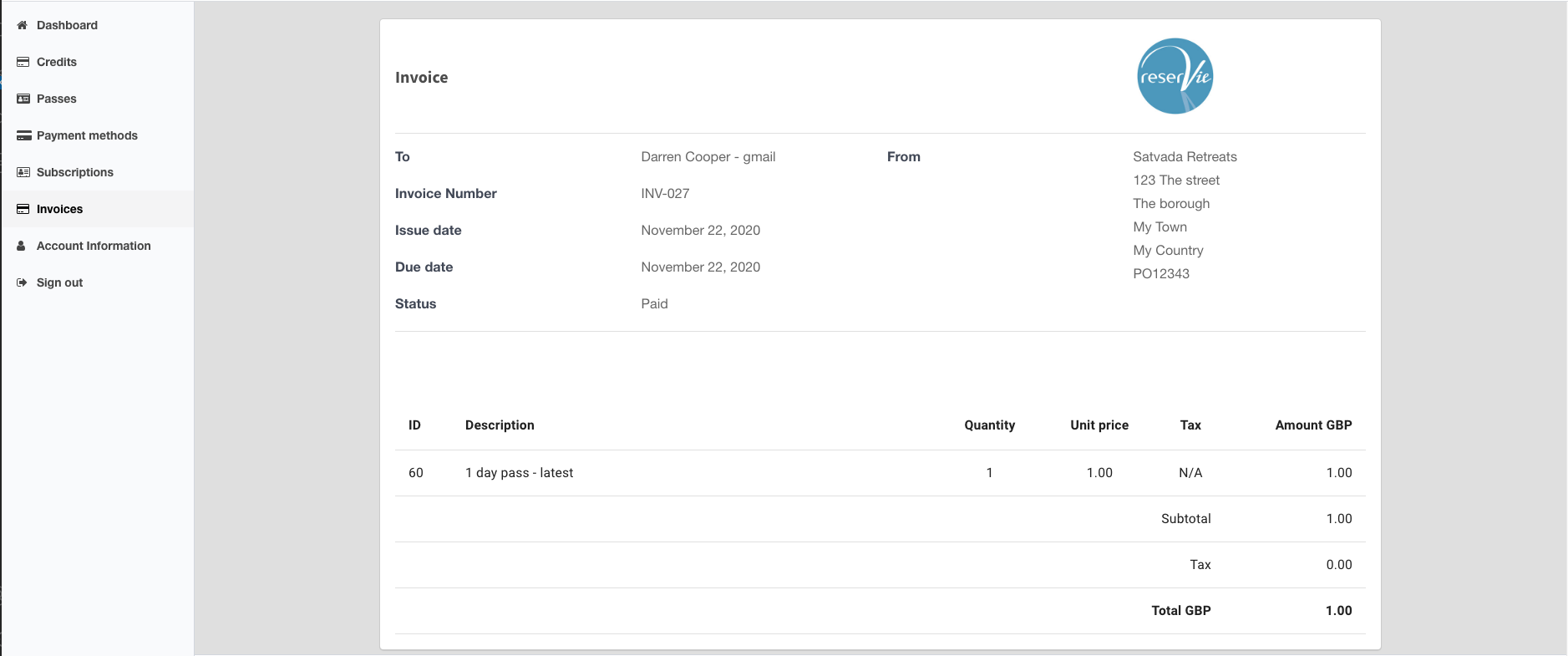
Task: Click item ID 60 in table
Action: pos(415,473)
